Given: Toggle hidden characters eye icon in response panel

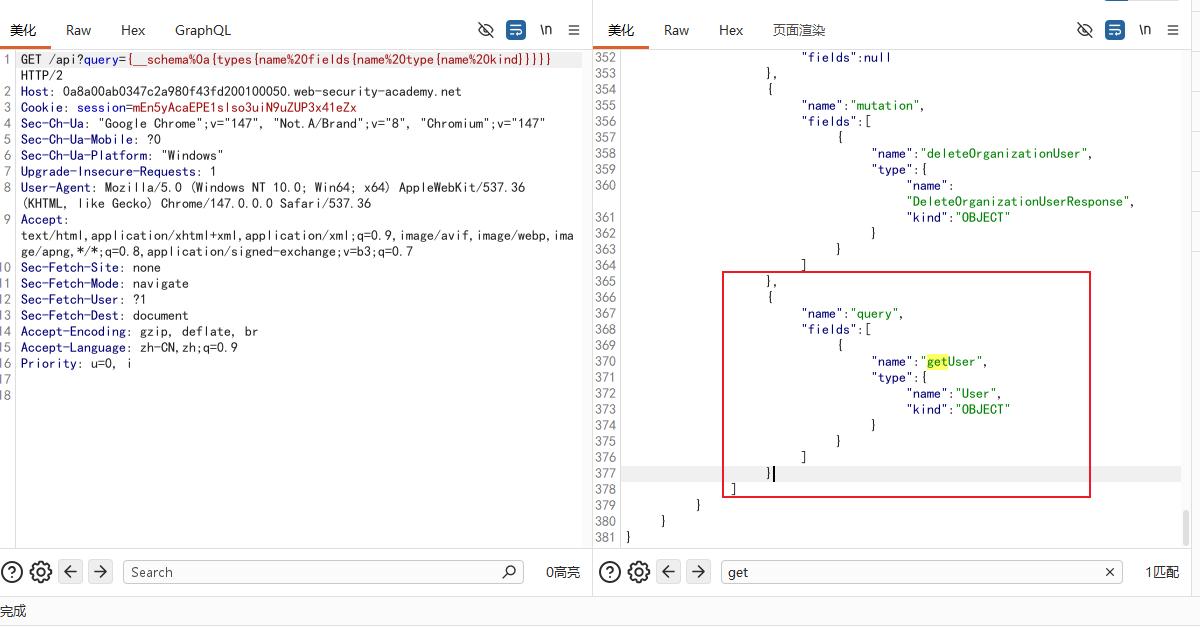Looking at the screenshot, I should 1085,30.
